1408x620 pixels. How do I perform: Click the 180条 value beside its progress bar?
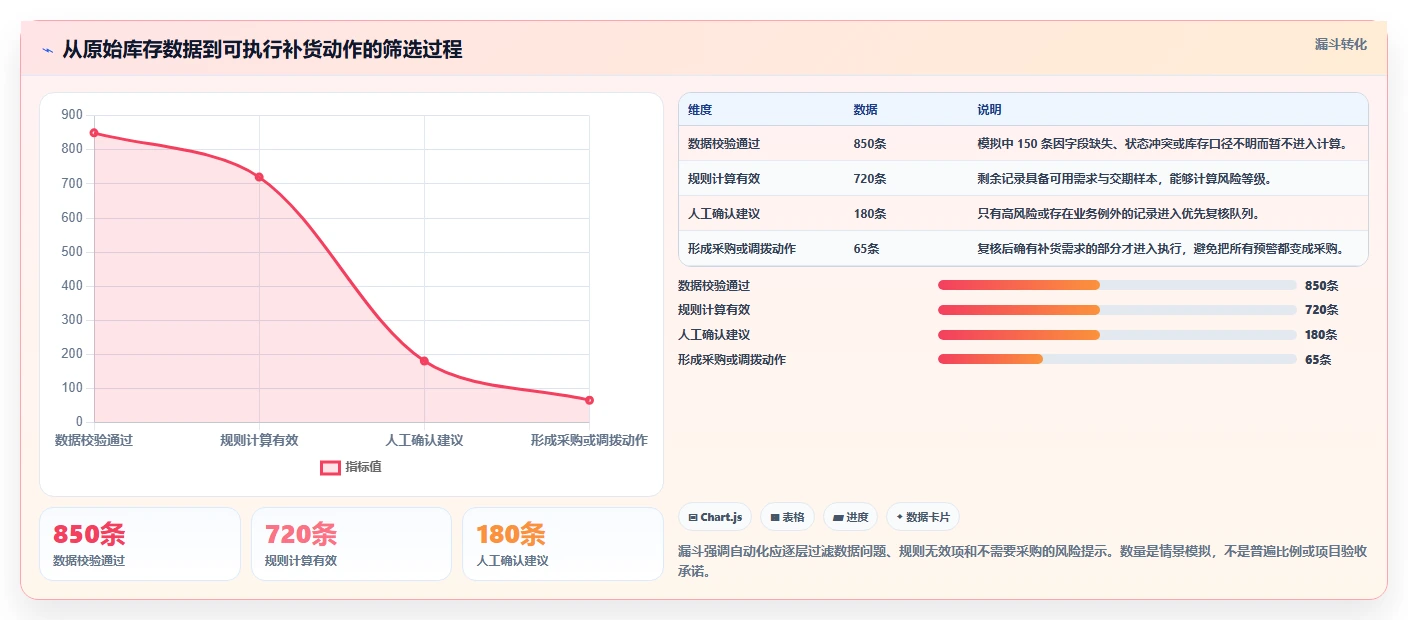point(1321,335)
